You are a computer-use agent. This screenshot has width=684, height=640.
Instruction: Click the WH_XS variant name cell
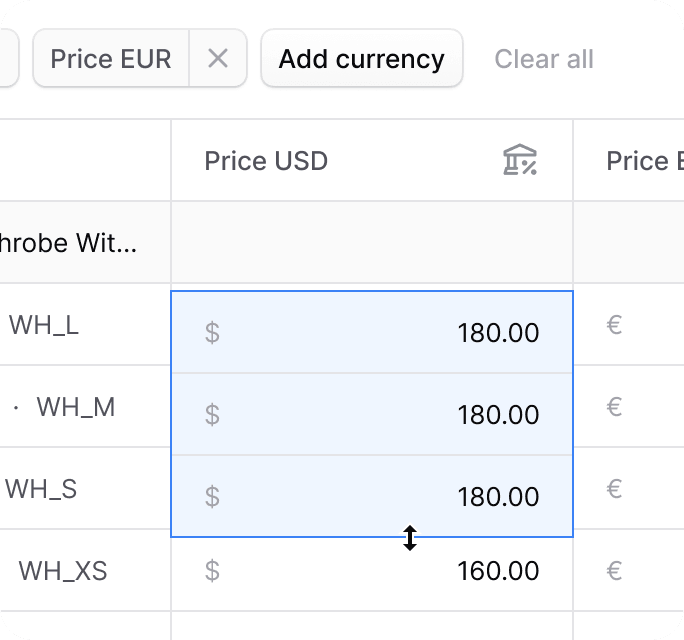point(63,571)
